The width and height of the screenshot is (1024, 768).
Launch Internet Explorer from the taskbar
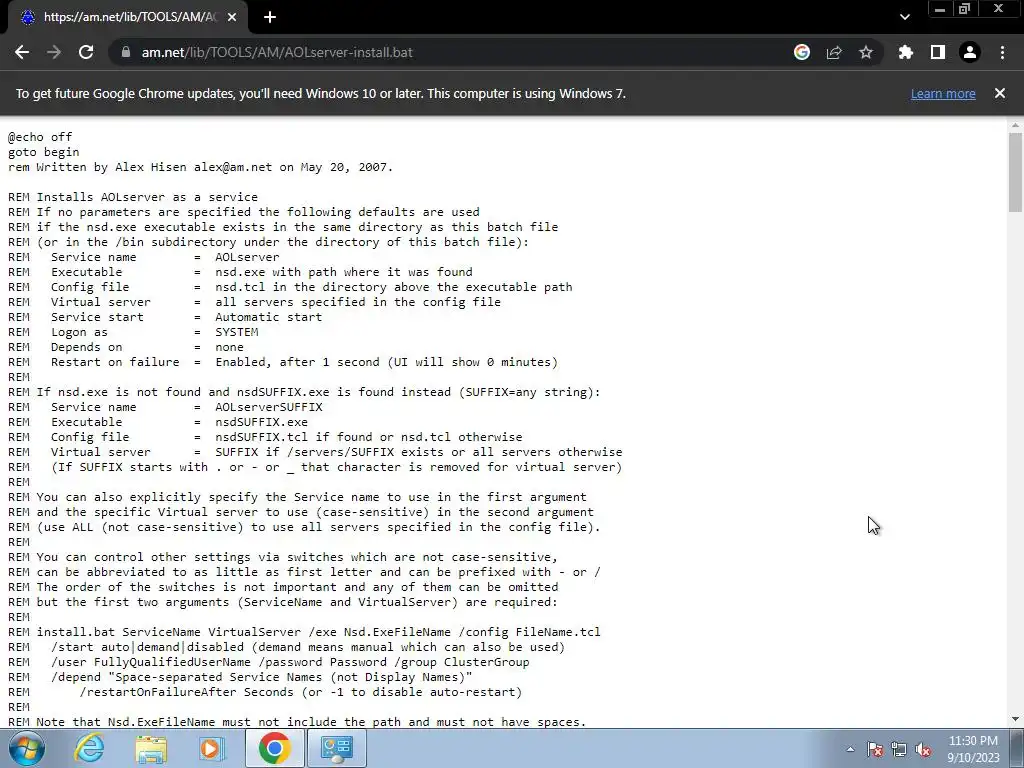(x=89, y=748)
